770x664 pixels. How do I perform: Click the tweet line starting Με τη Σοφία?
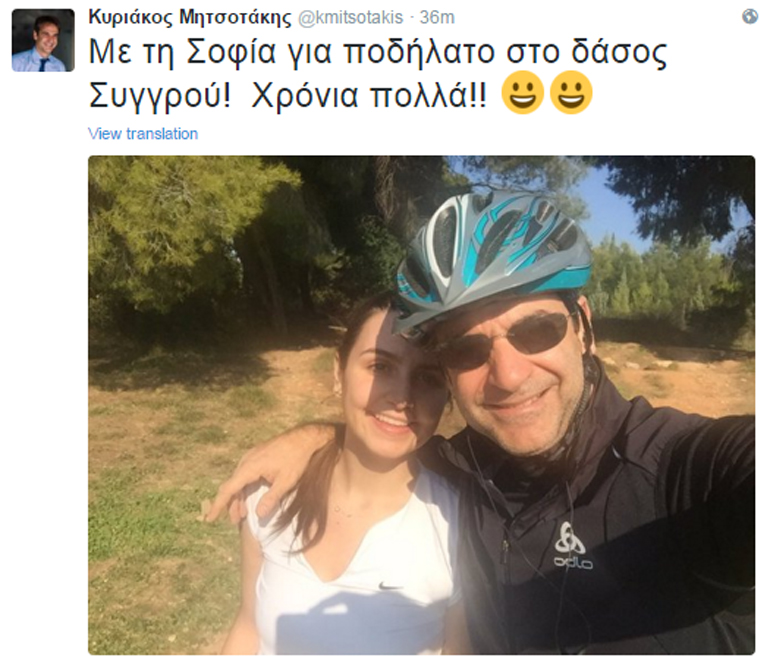[x=378, y=52]
